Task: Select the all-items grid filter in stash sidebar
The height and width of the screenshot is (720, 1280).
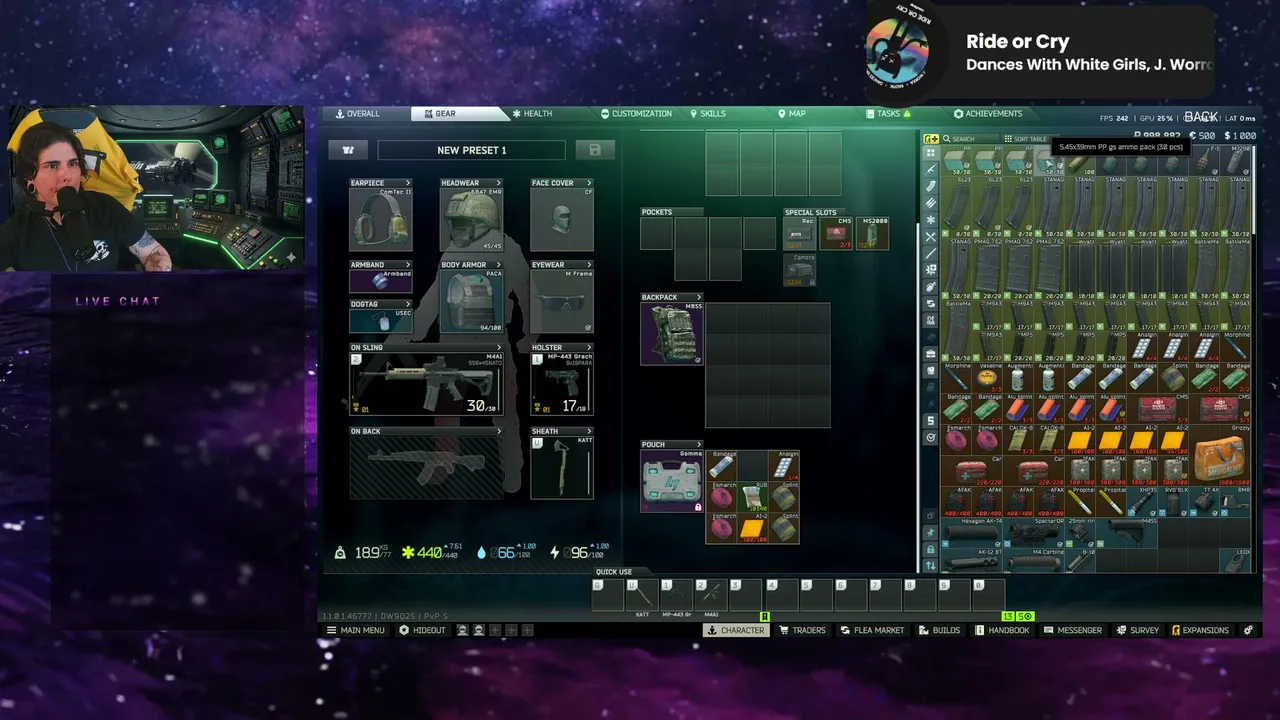Action: click(931, 154)
